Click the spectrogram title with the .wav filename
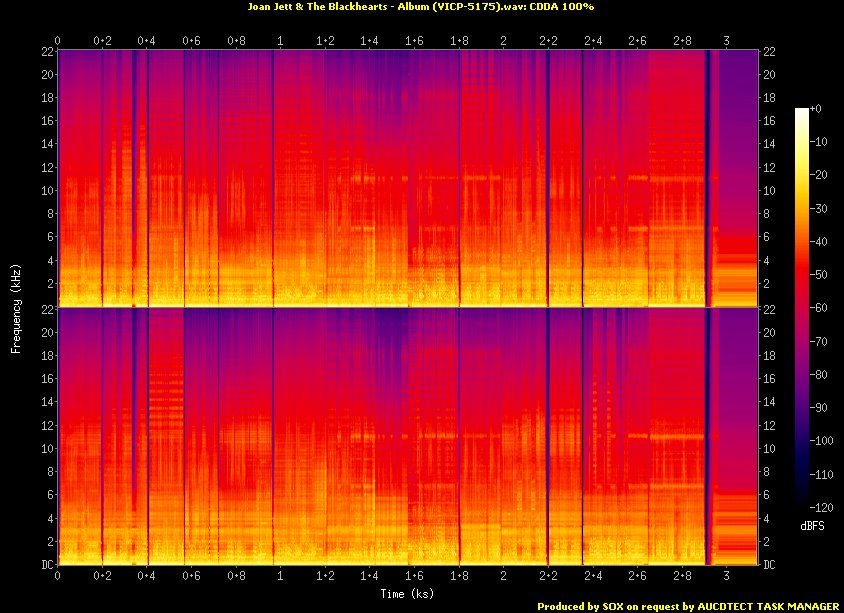844x613 pixels. [x=419, y=7]
